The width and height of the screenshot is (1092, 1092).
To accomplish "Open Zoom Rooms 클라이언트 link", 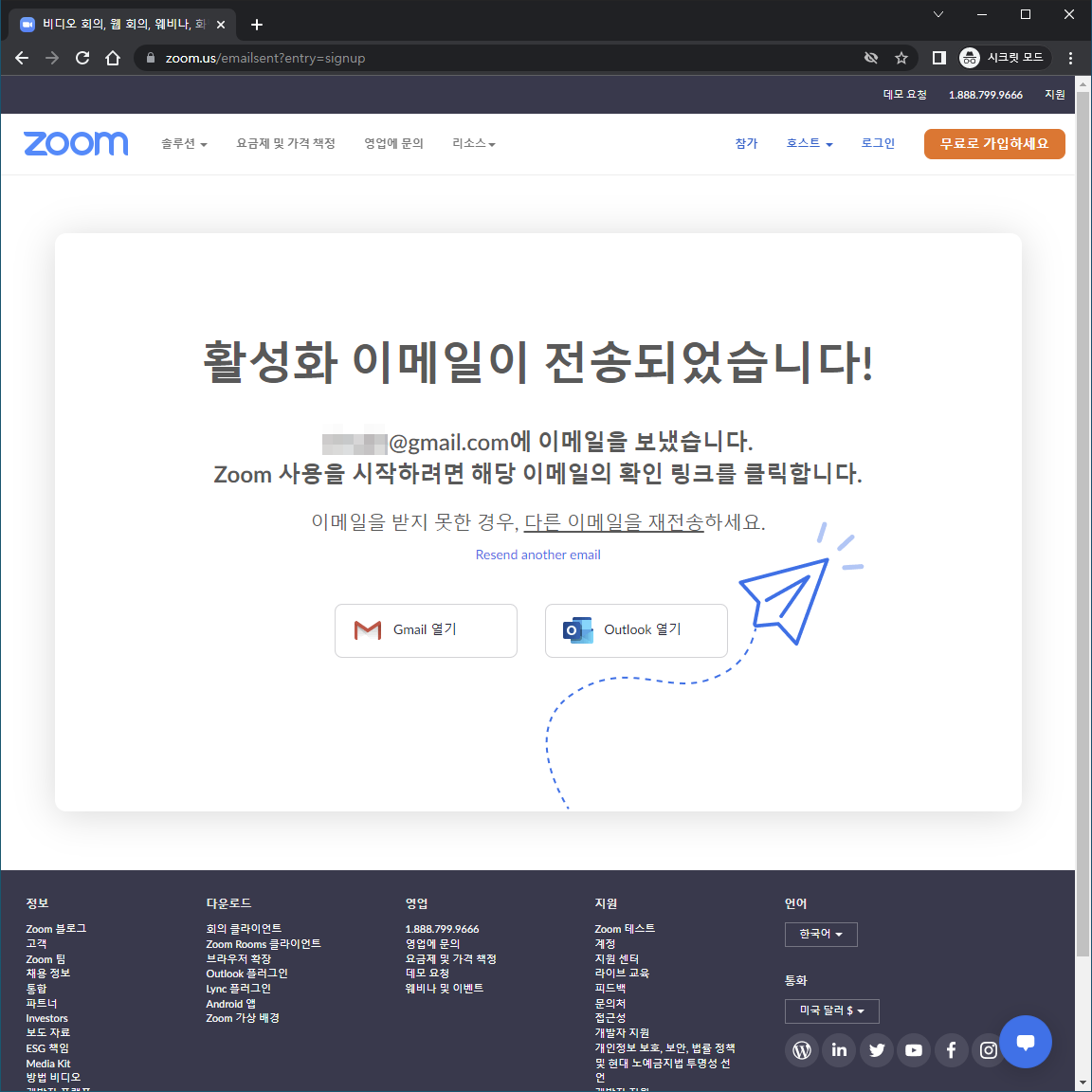I will [x=264, y=944].
